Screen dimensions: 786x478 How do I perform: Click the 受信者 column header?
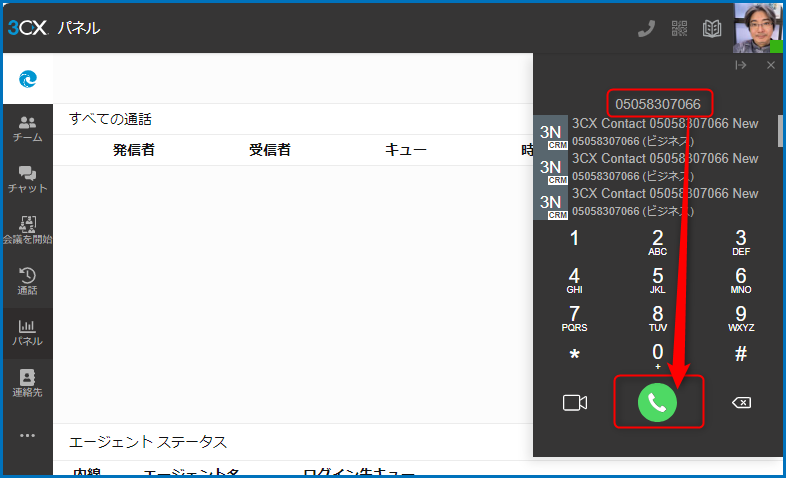point(270,150)
